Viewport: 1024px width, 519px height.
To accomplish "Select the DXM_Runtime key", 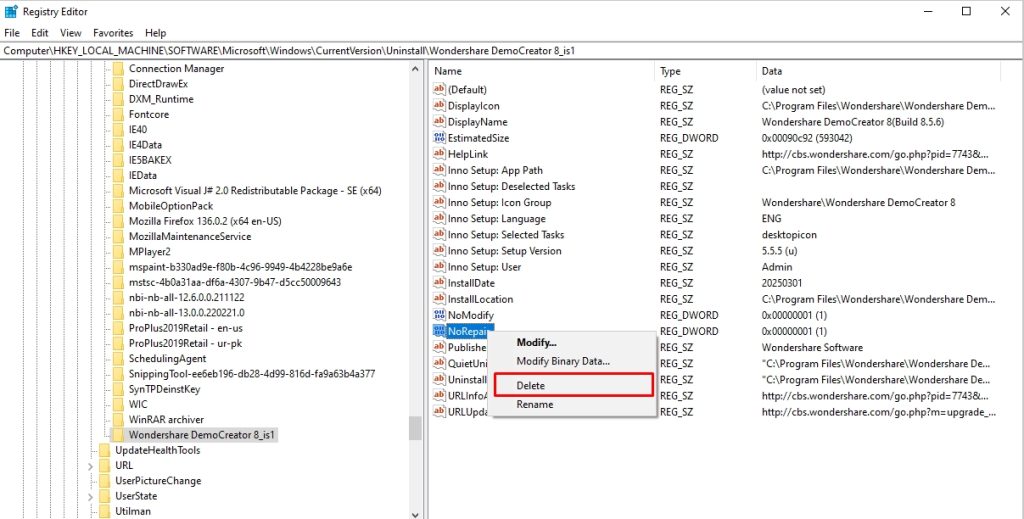I will 161,99.
